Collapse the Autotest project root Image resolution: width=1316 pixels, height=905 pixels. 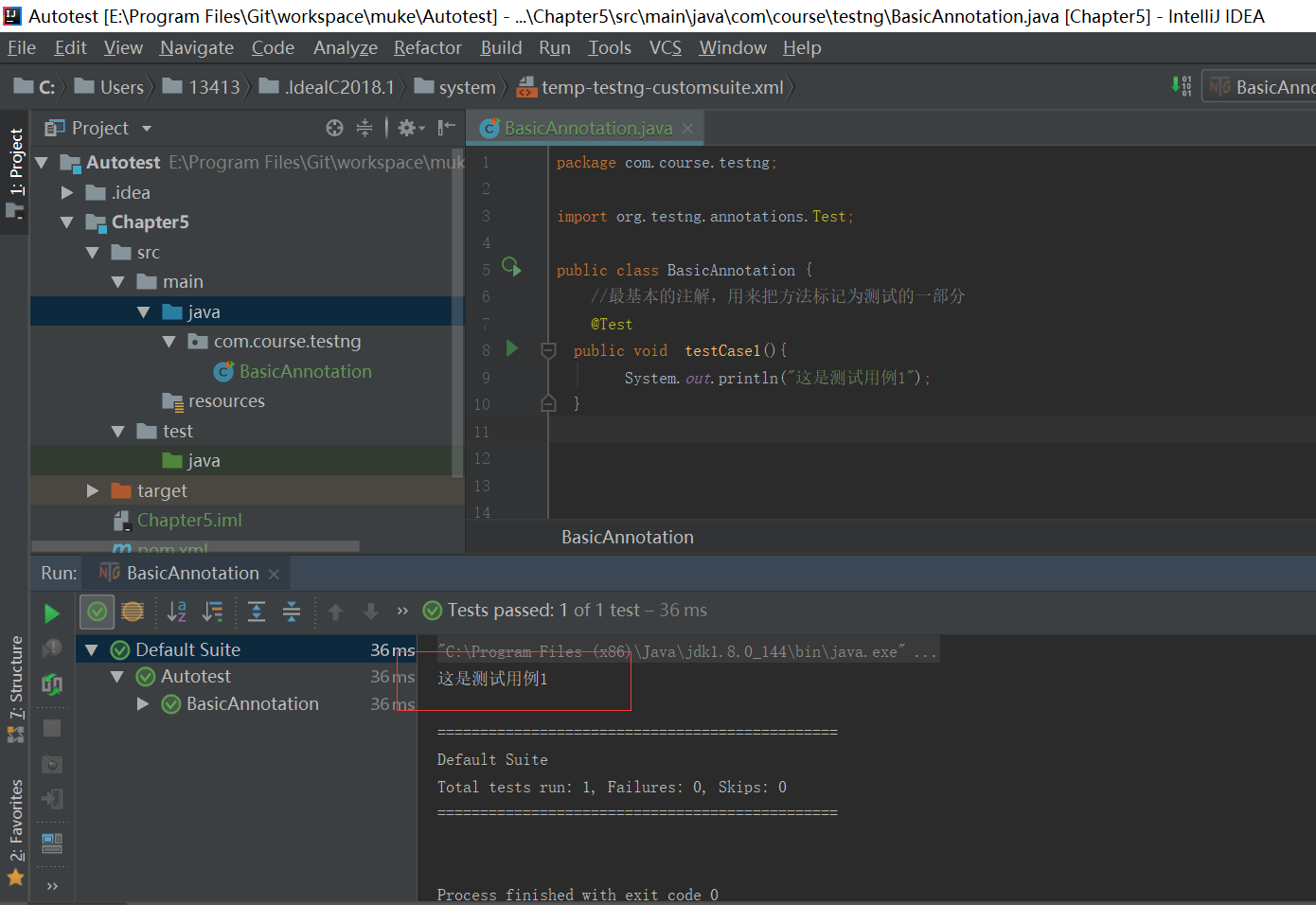[42, 163]
